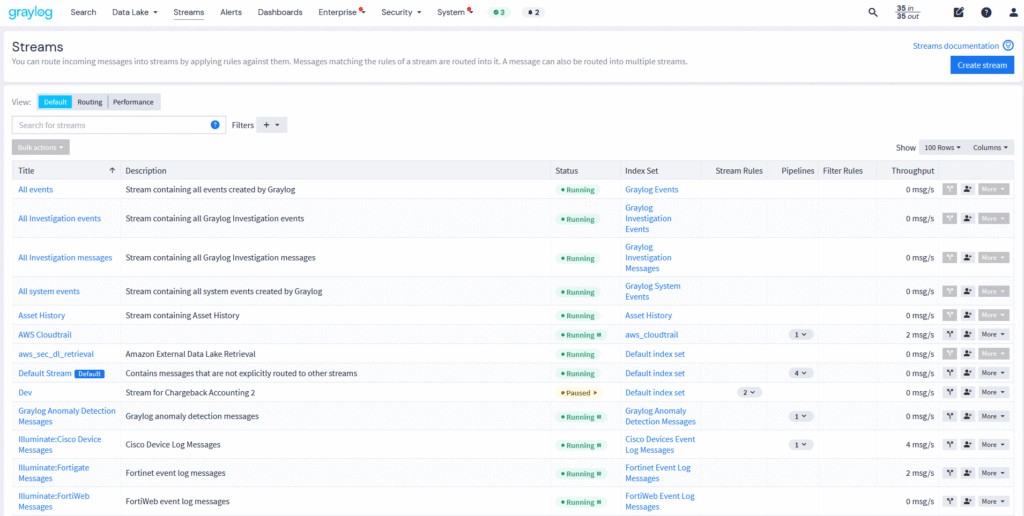Screen dimensions: 1024x516
Task: Share the Dev stream
Action: [x=968, y=393]
